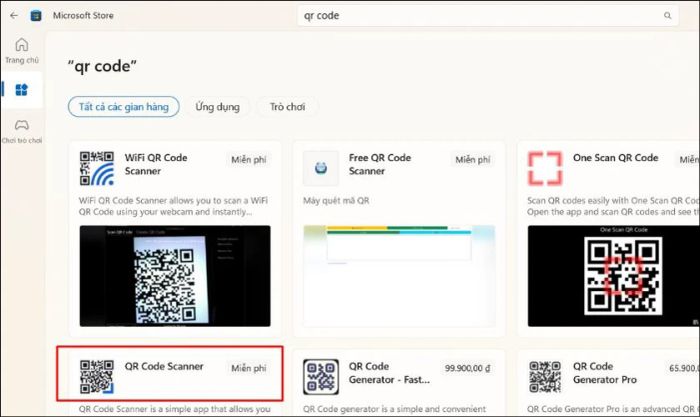Open Trang chủ home in sidebar
700x417 pixels.
pyautogui.click(x=21, y=50)
